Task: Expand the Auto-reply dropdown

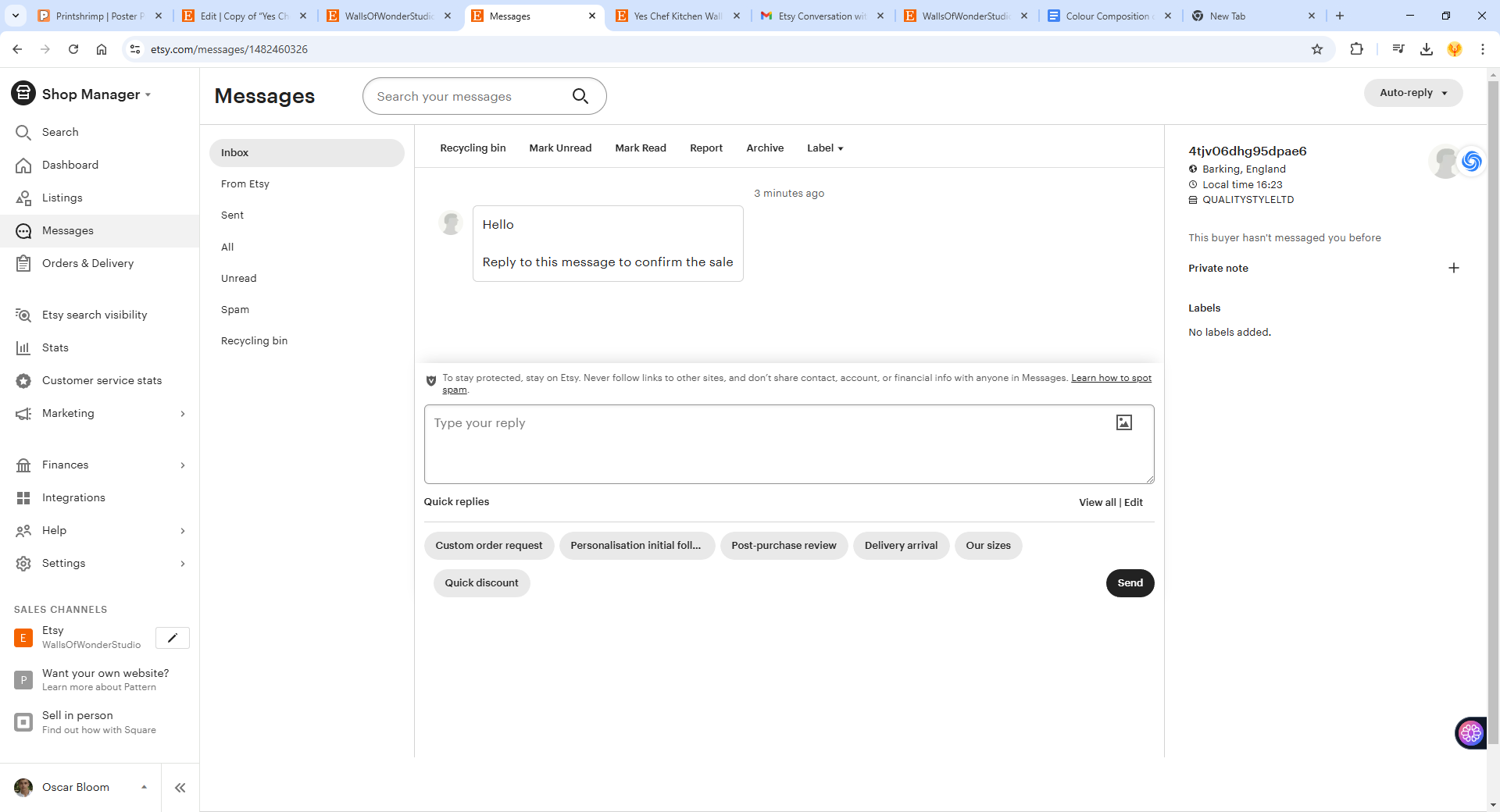Action: click(x=1413, y=93)
